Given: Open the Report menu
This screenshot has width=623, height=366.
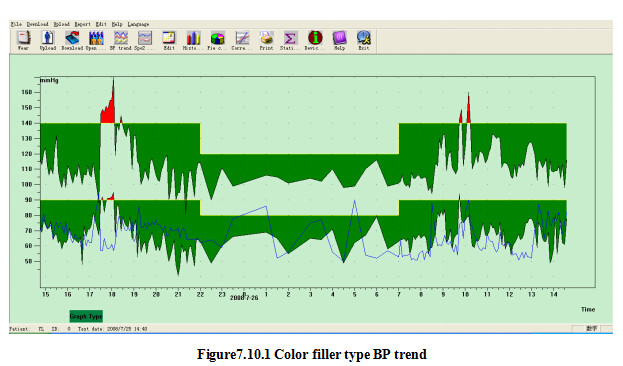Looking at the screenshot, I should click(82, 24).
